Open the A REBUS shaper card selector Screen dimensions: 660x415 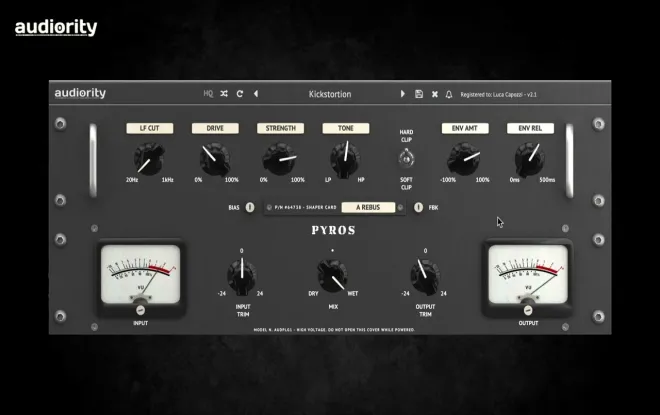(368, 208)
